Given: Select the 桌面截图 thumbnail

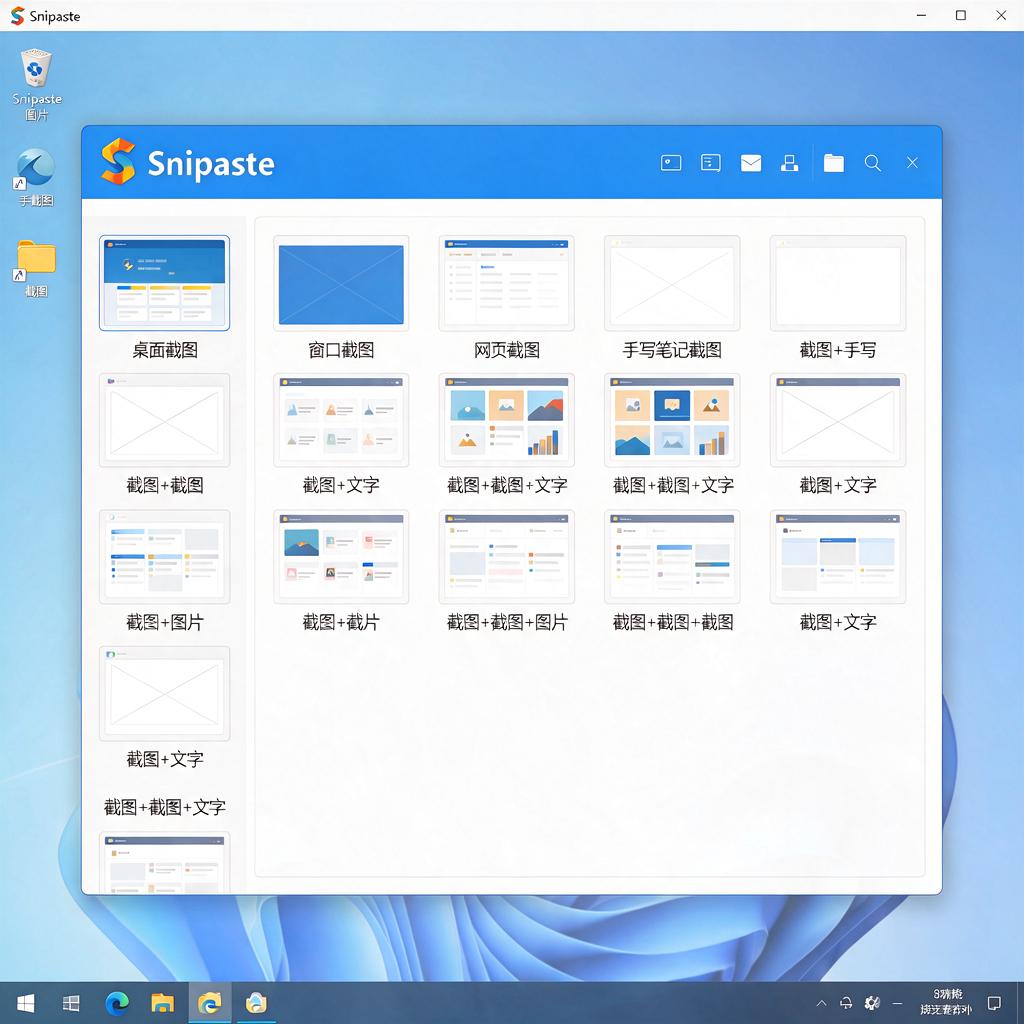Looking at the screenshot, I should pos(165,283).
